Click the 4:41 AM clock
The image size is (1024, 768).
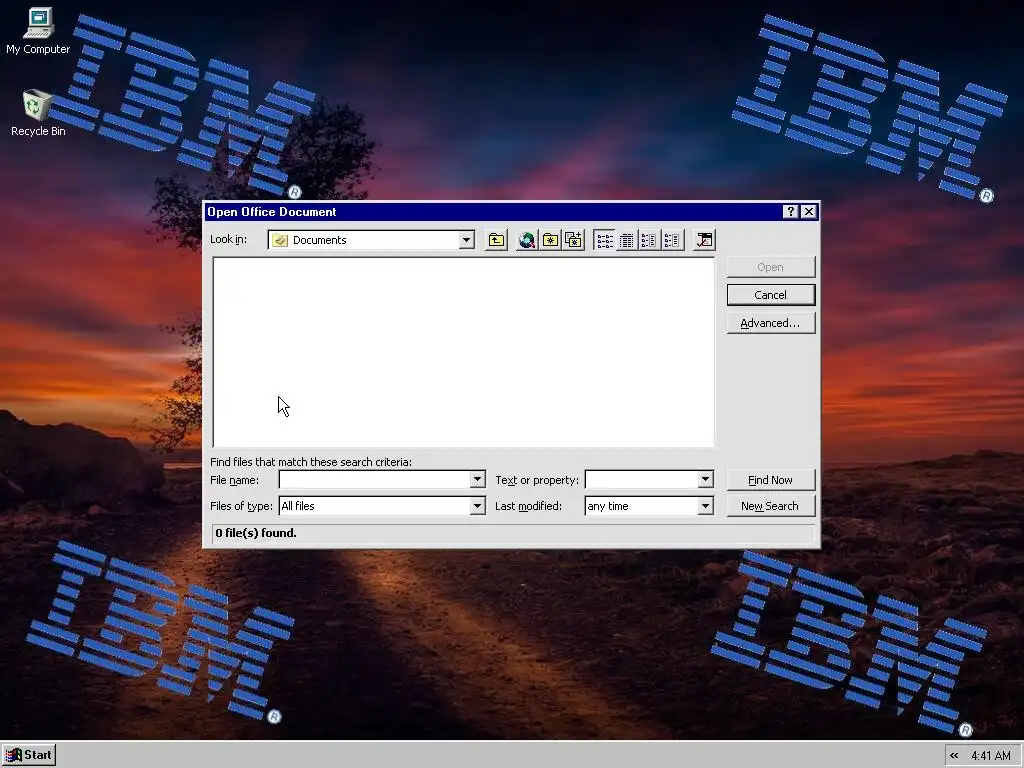click(x=991, y=756)
